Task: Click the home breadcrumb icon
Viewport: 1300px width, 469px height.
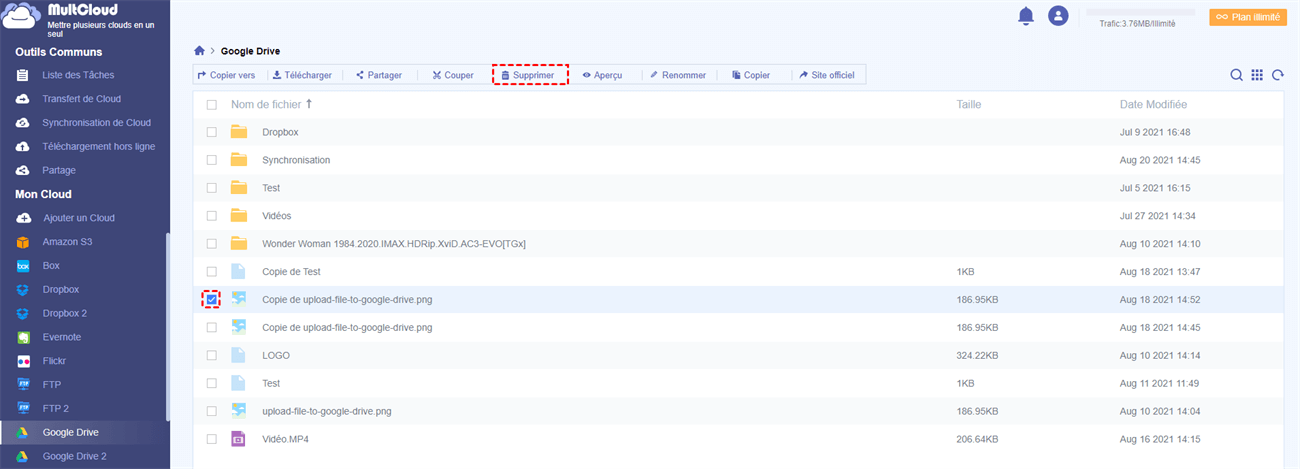Action: (x=199, y=50)
